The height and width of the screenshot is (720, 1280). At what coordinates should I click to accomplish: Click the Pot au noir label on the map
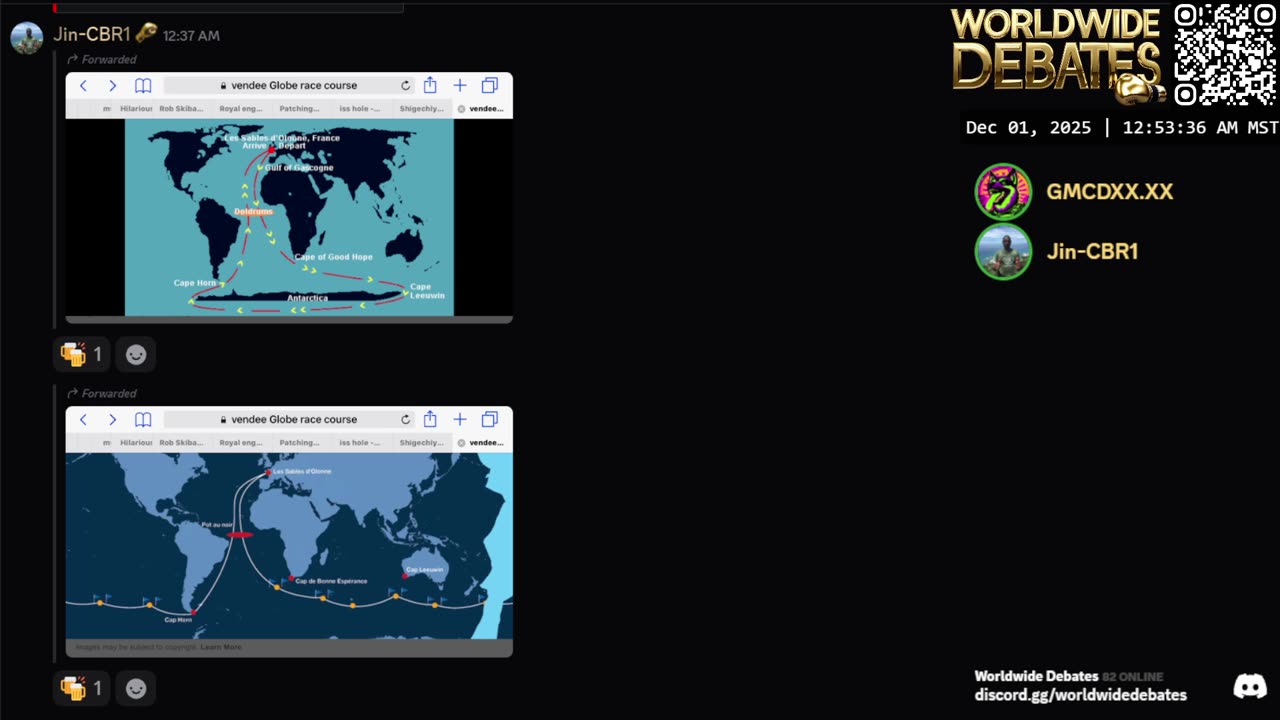(x=217, y=525)
